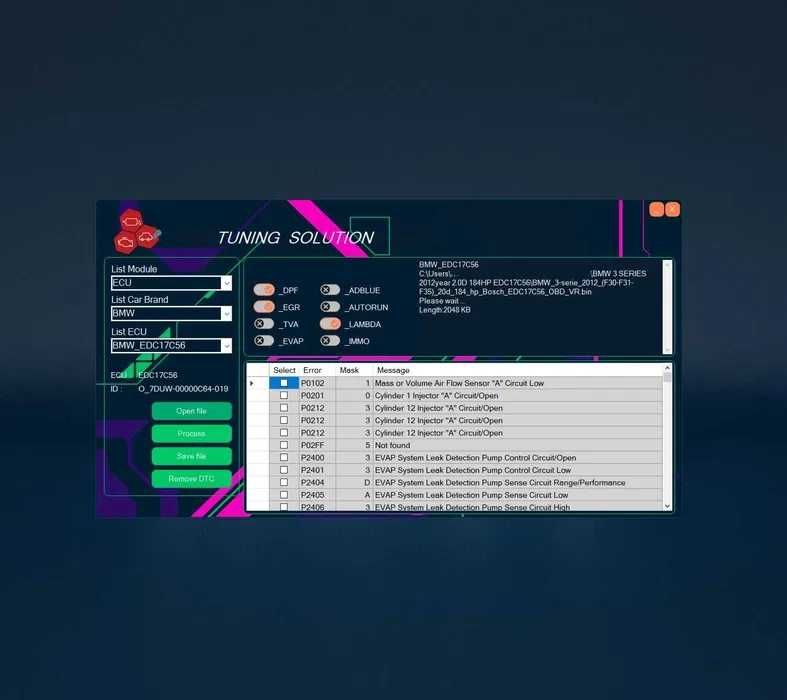The width and height of the screenshot is (787, 700).
Task: Check the P2401 row checkbox
Action: pos(284,470)
